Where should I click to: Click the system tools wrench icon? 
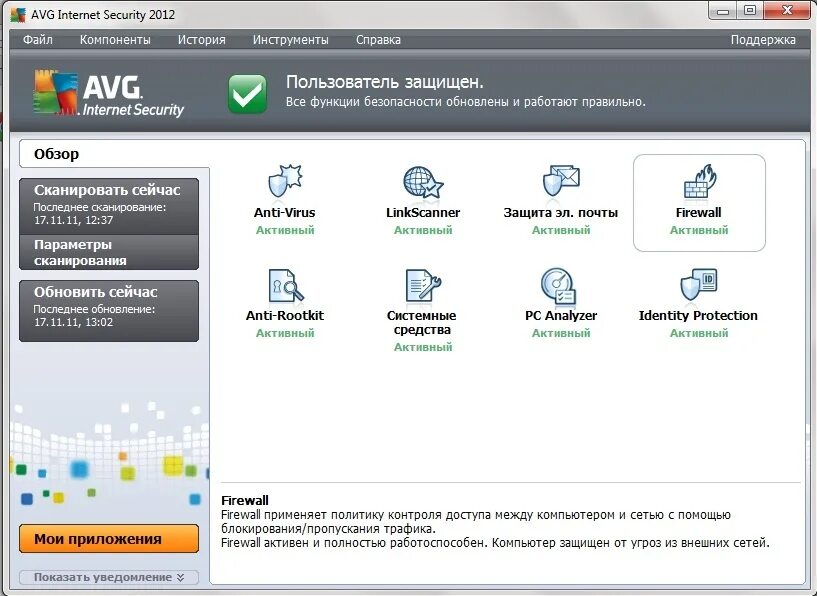click(423, 285)
